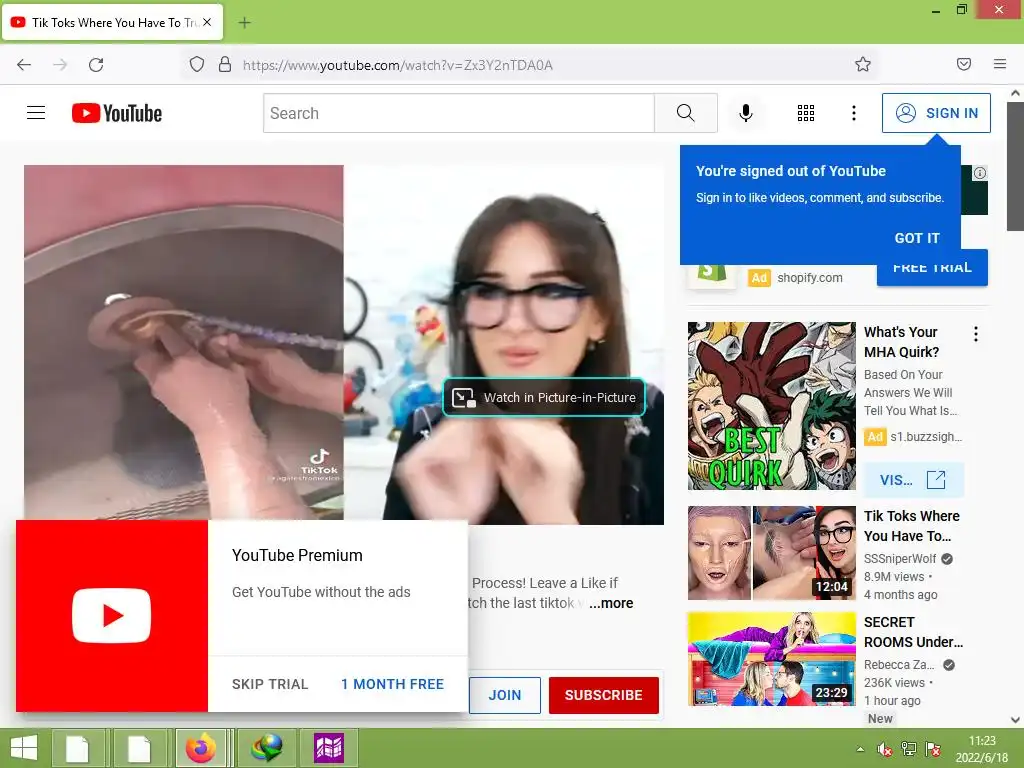Click the volume muted tray icon
Image resolution: width=1024 pixels, height=768 pixels.
click(884, 749)
